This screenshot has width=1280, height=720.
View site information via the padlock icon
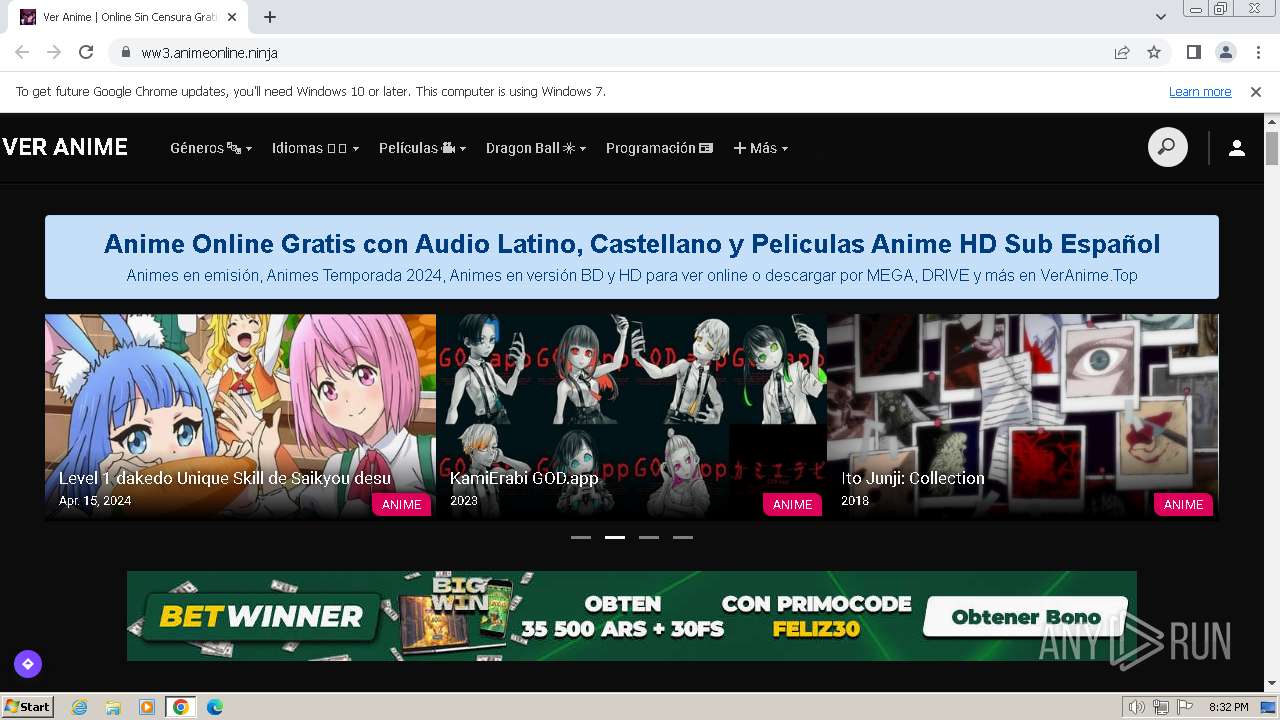[x=126, y=52]
